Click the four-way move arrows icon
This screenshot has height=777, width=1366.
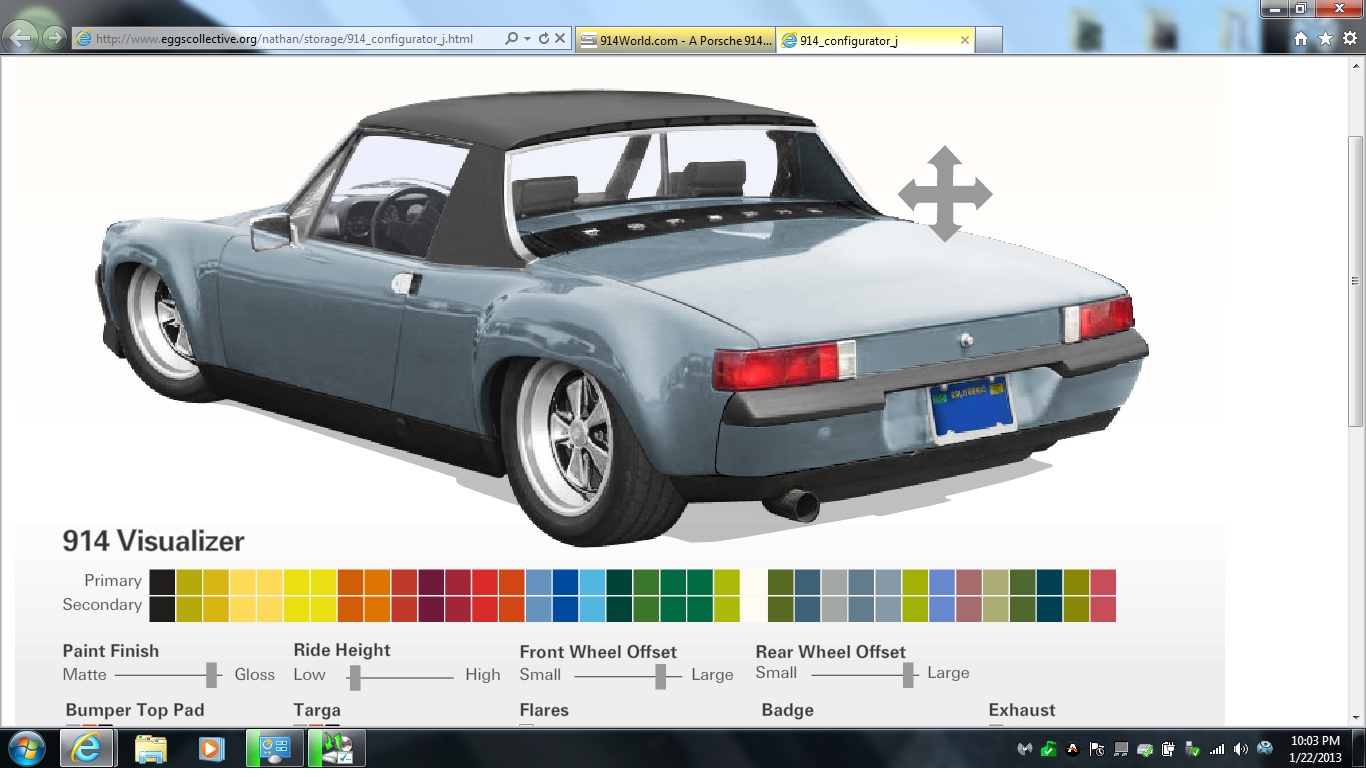pos(944,194)
